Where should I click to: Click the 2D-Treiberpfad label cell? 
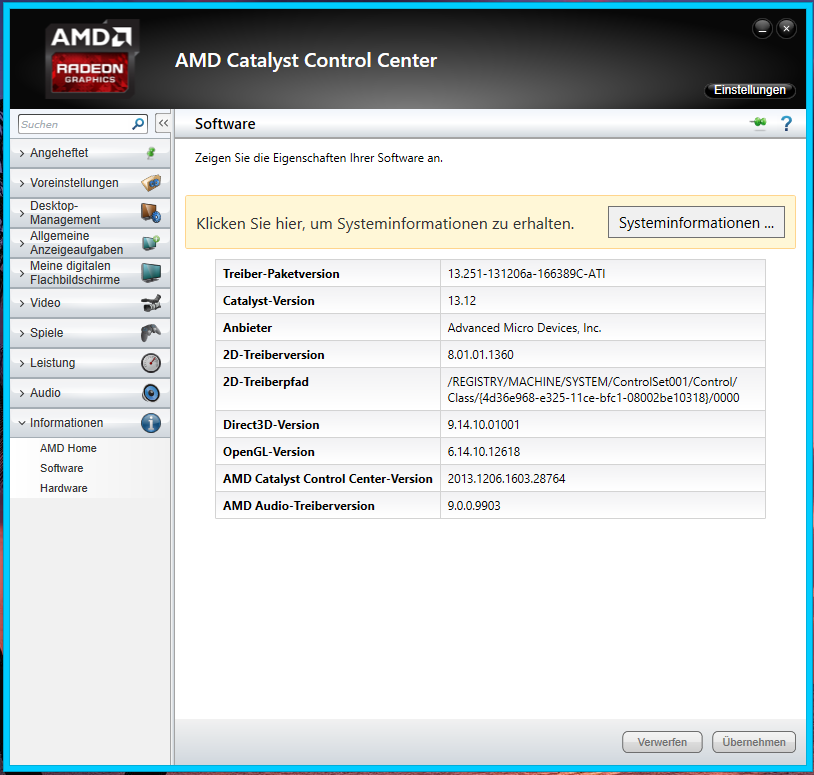pos(328,389)
